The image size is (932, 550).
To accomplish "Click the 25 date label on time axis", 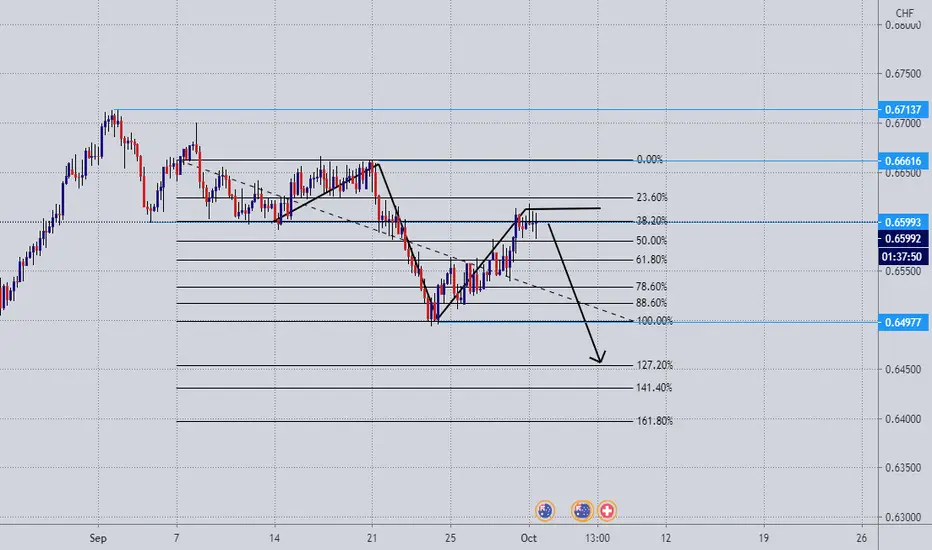I will click(451, 538).
